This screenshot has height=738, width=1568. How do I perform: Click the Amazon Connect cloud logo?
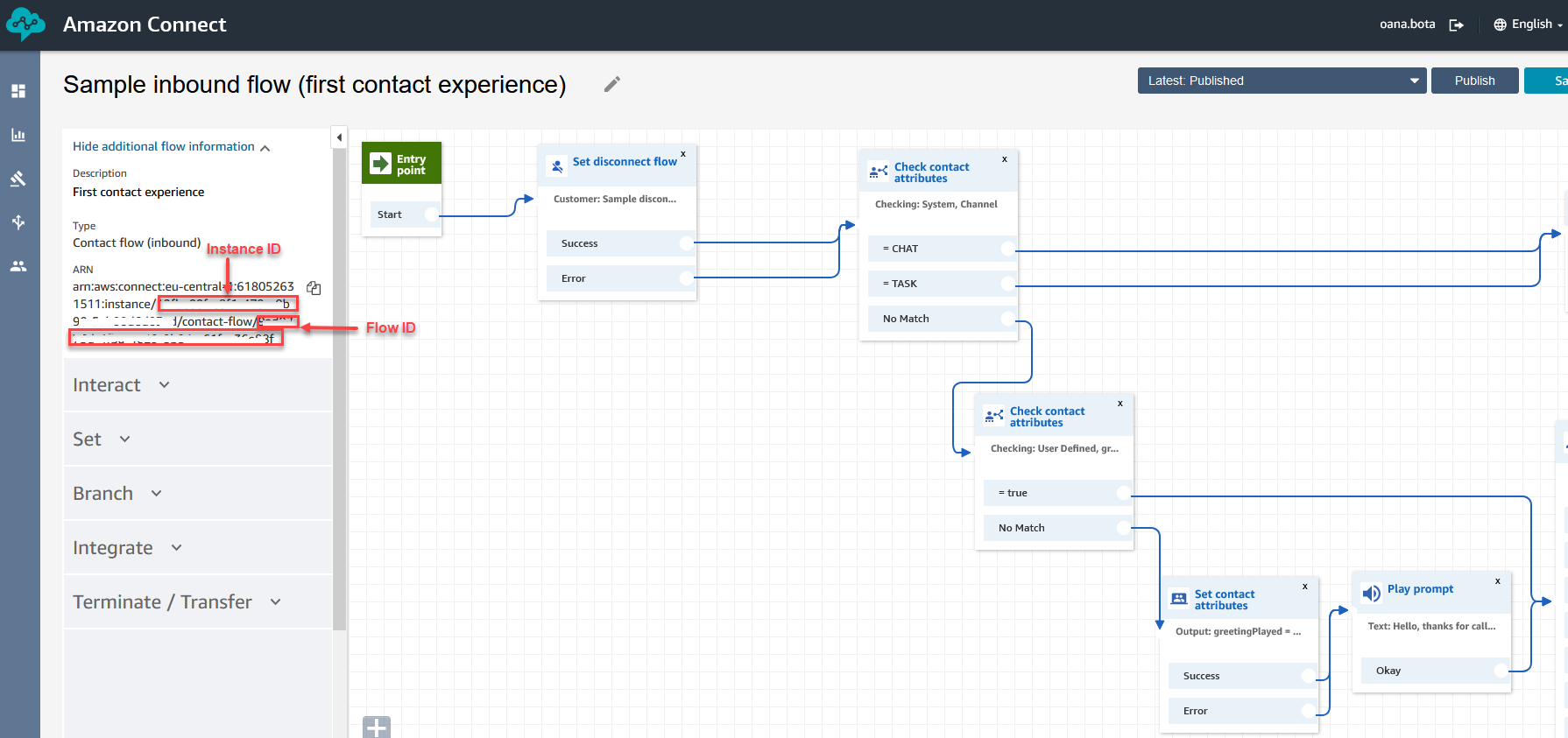25,25
